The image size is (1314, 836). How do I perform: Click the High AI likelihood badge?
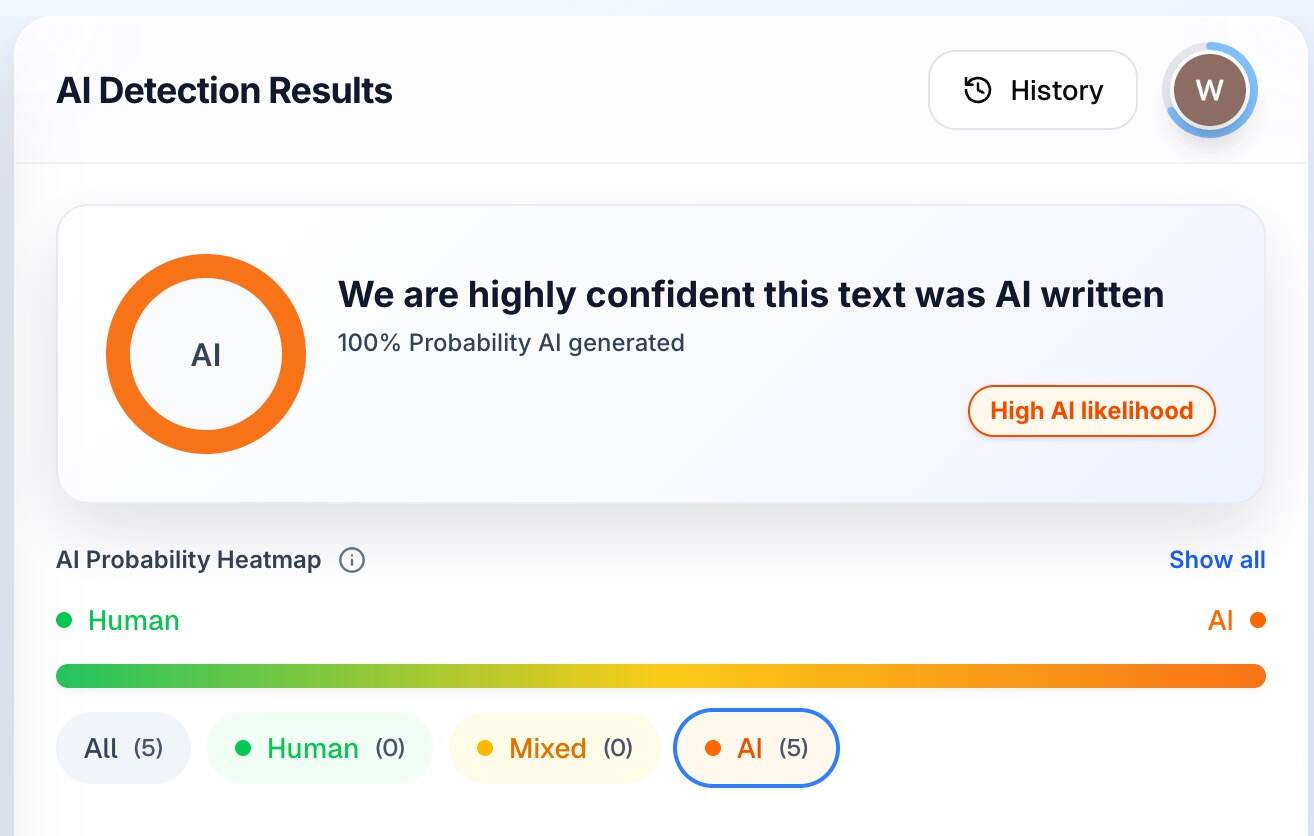tap(1091, 411)
